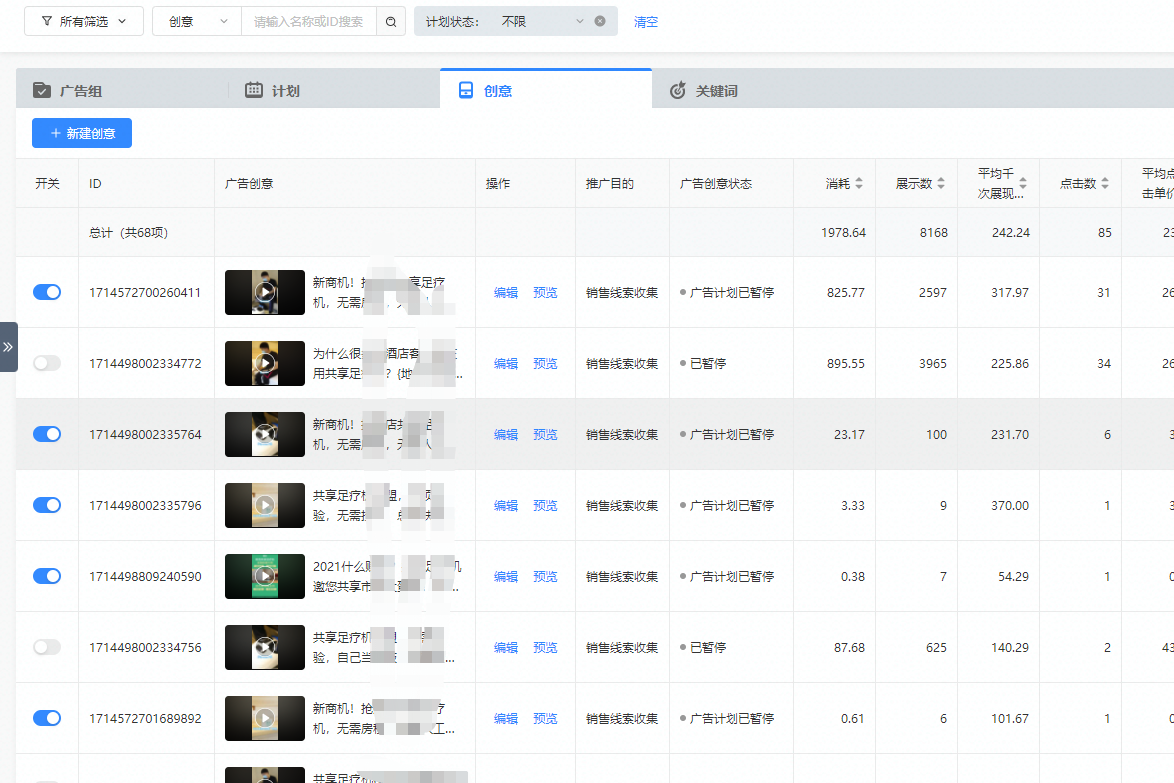Screen dimensions: 1174x783
Task: Click 编辑 for creative 1714572700260411
Action: 505,293
